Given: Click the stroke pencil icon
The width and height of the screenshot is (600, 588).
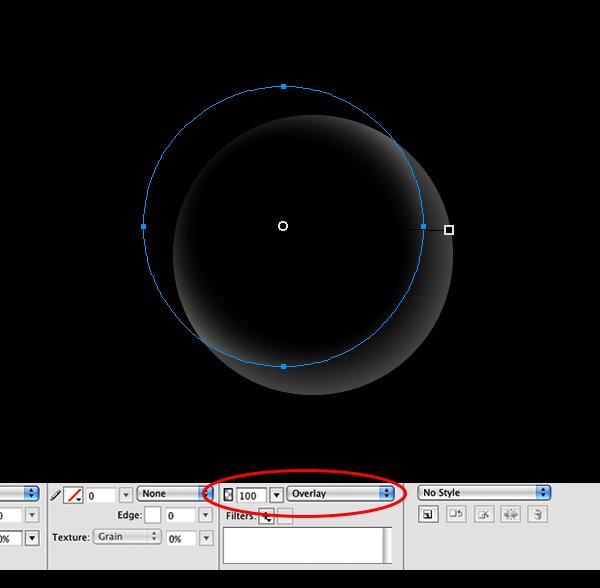Looking at the screenshot, I should tap(55, 495).
